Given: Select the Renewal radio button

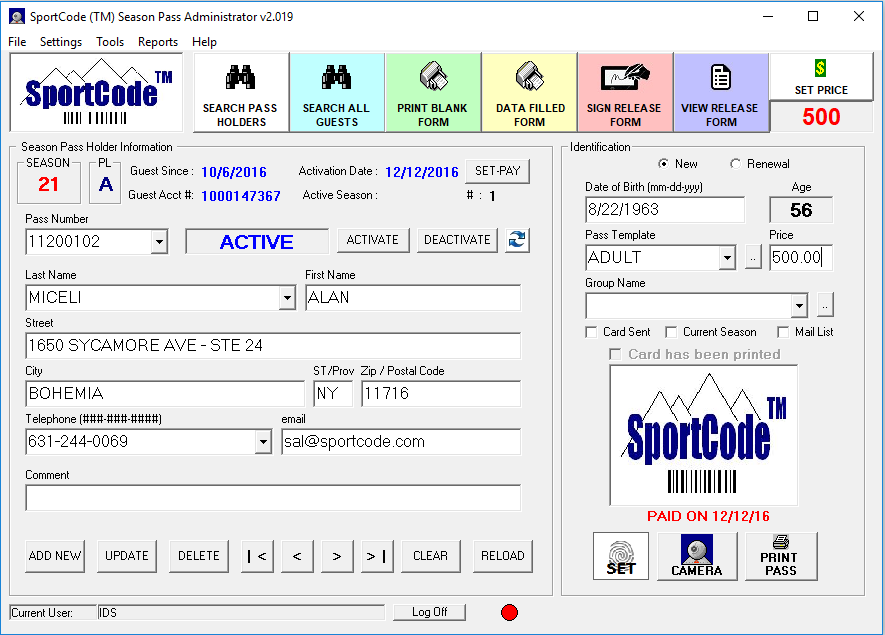Looking at the screenshot, I should coord(735,164).
